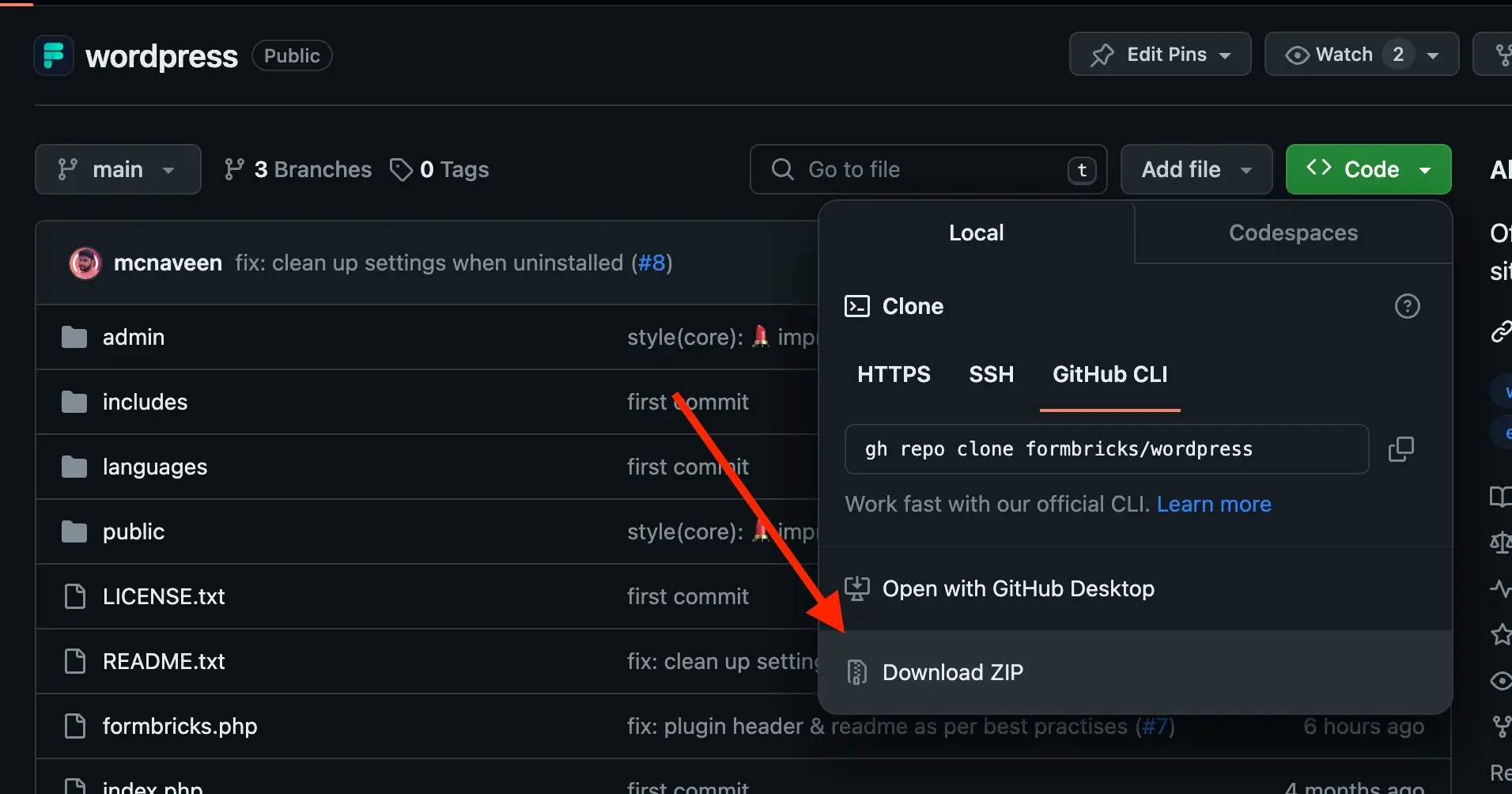Open pull request #7 link
Viewport: 1512px width, 794px height.
pos(1155,726)
